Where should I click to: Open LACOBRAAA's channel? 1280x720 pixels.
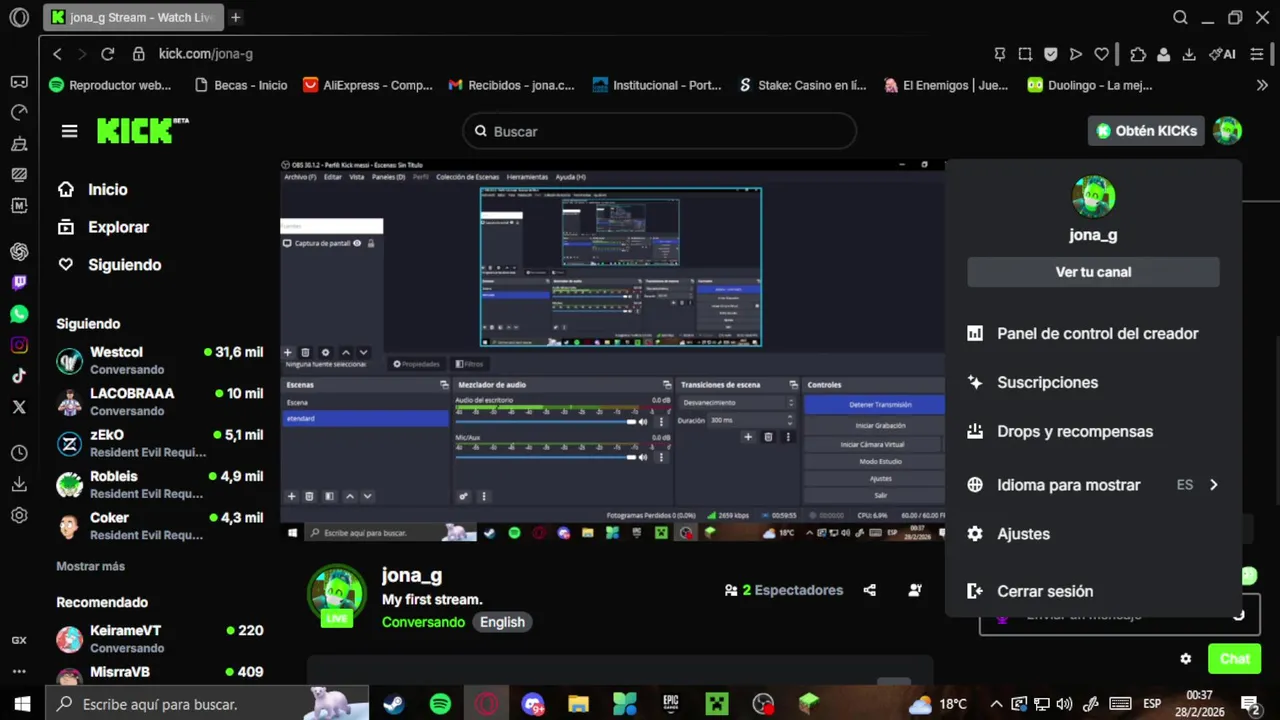click(x=160, y=401)
